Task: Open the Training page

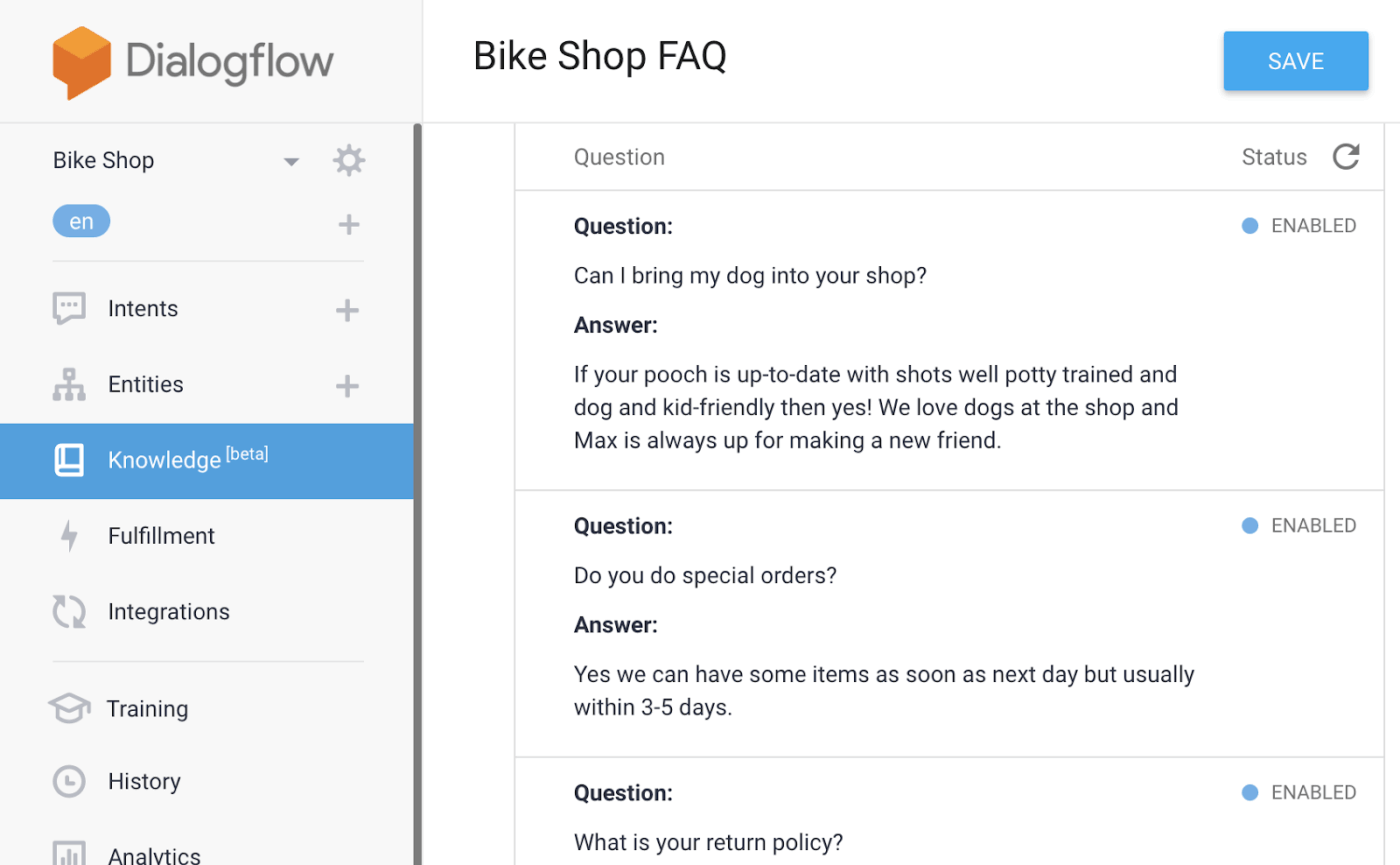Action: click(147, 708)
